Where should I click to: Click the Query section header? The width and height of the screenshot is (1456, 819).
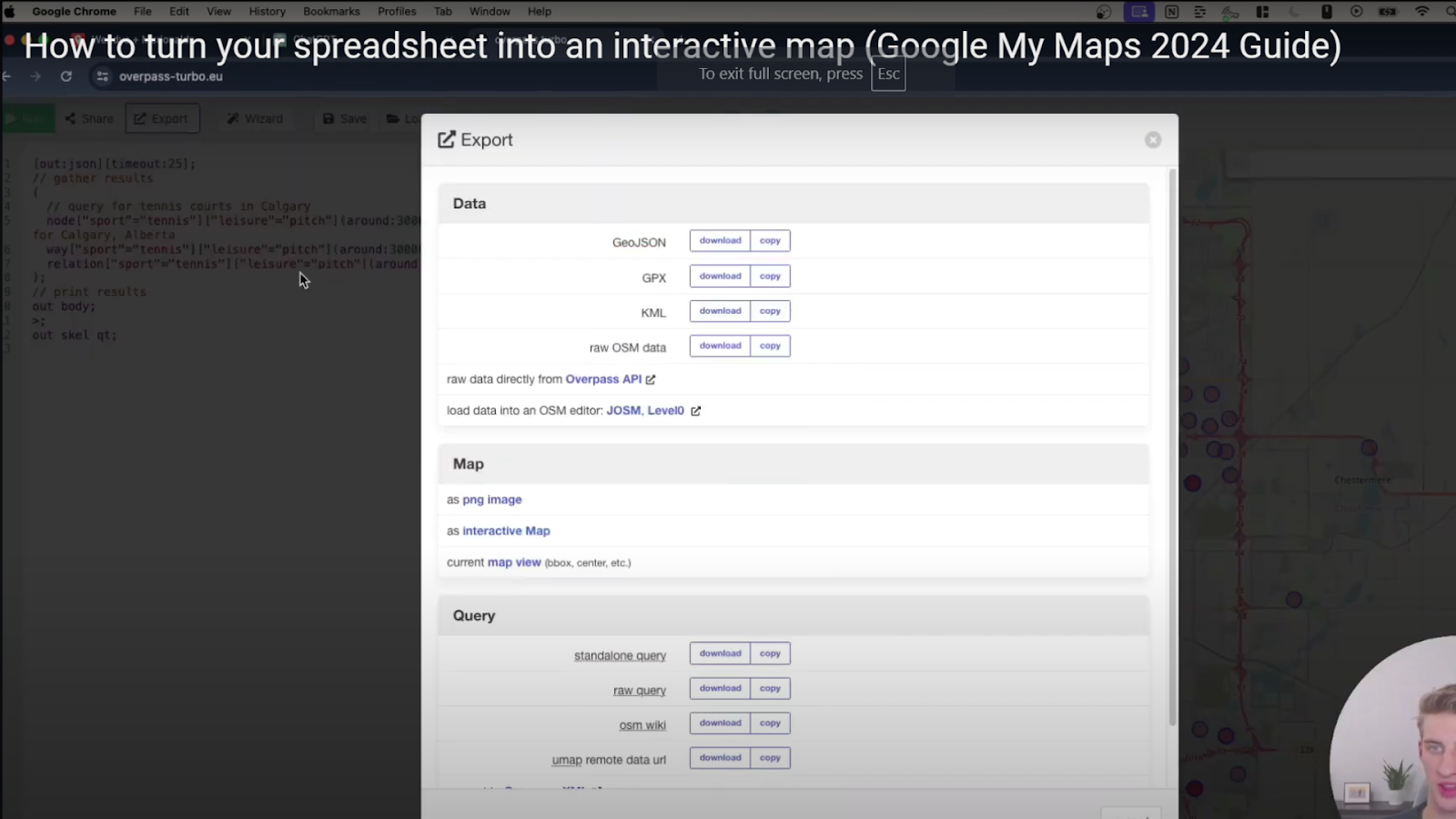pos(794,616)
